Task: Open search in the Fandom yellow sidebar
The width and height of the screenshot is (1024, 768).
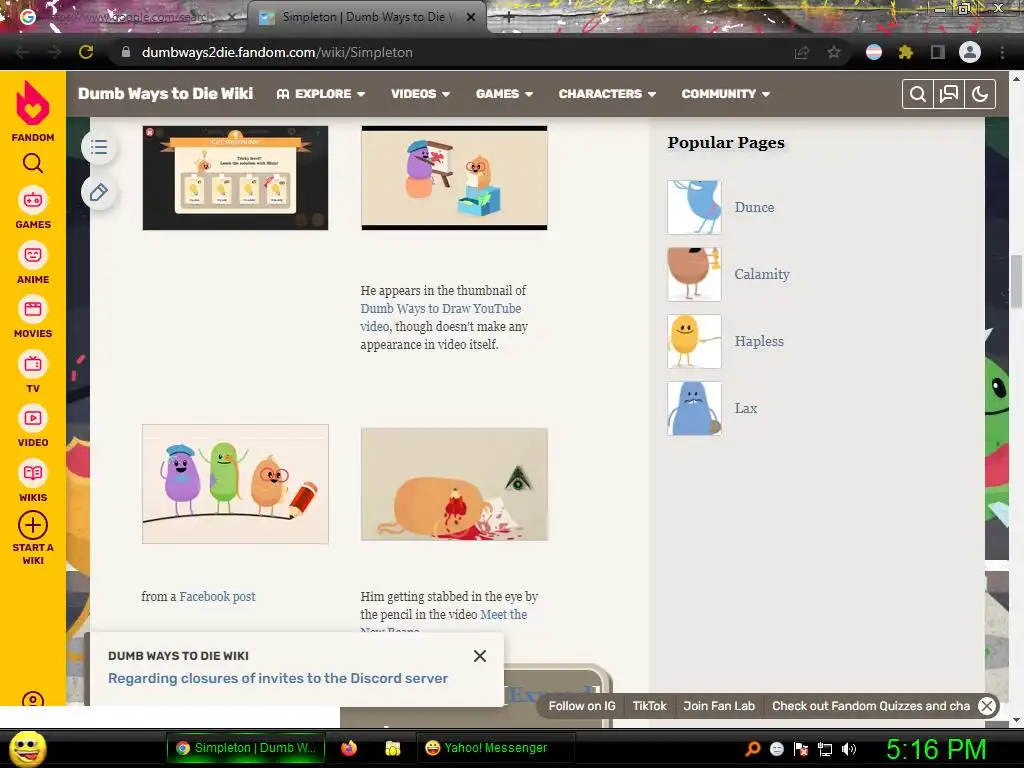Action: (x=33, y=163)
